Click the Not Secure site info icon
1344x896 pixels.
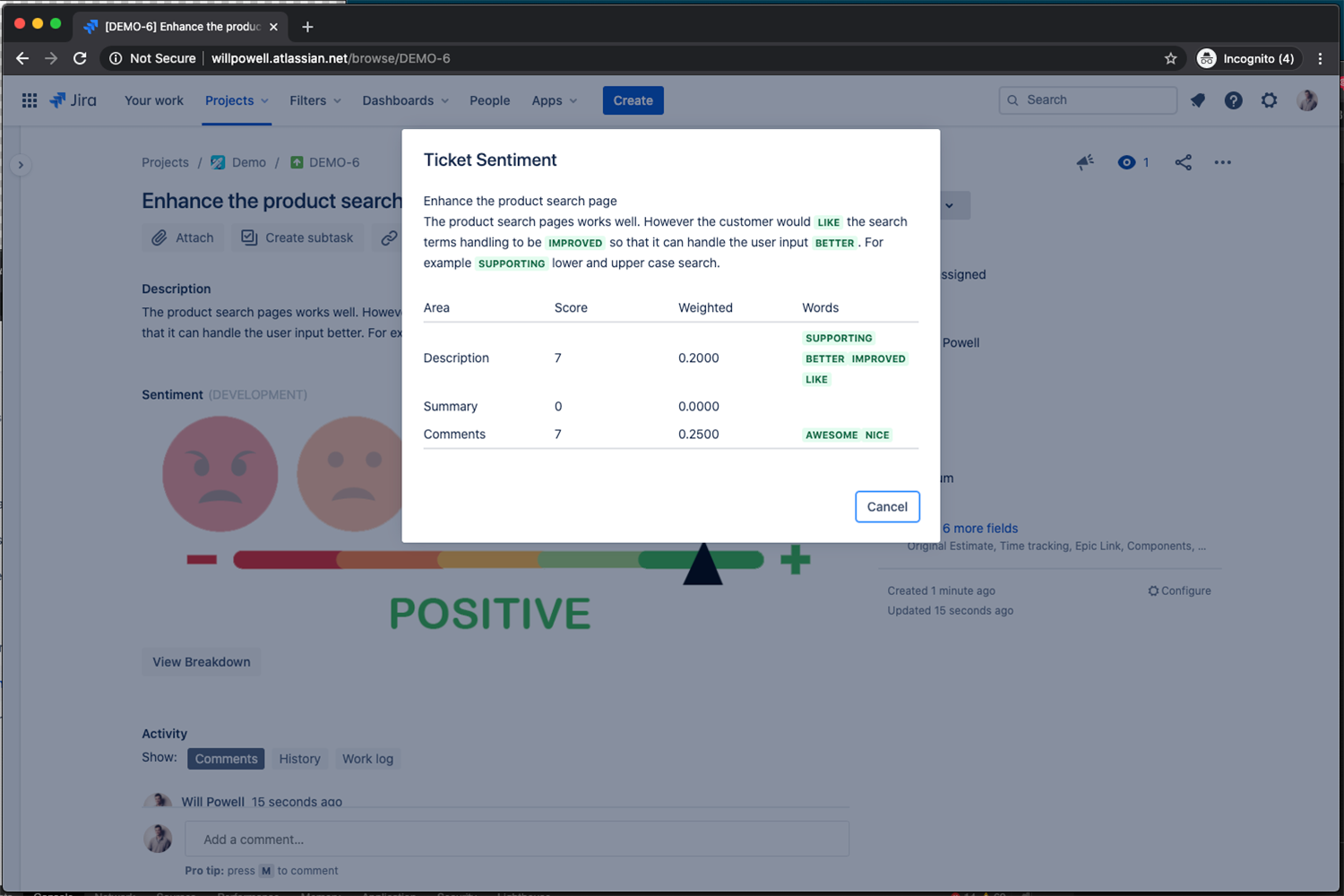116,58
